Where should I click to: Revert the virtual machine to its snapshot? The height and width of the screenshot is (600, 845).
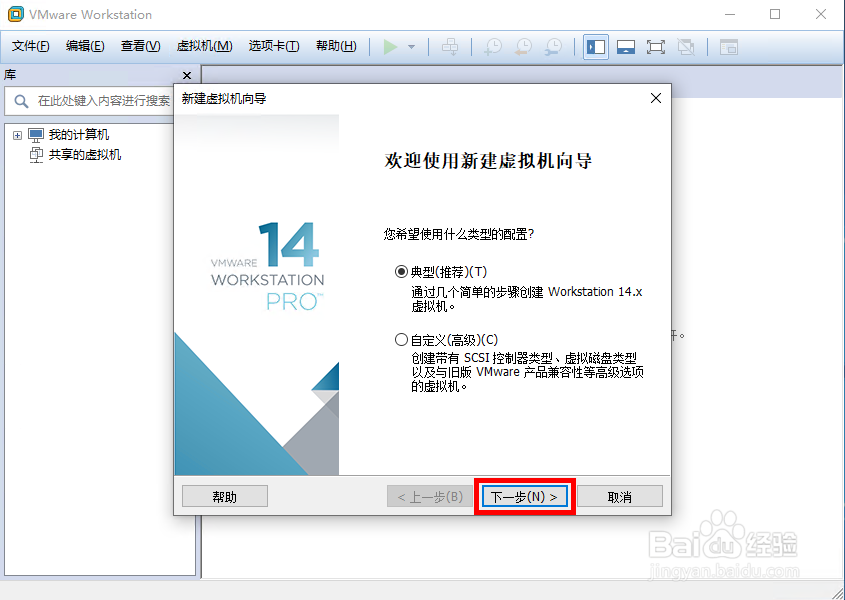522,46
